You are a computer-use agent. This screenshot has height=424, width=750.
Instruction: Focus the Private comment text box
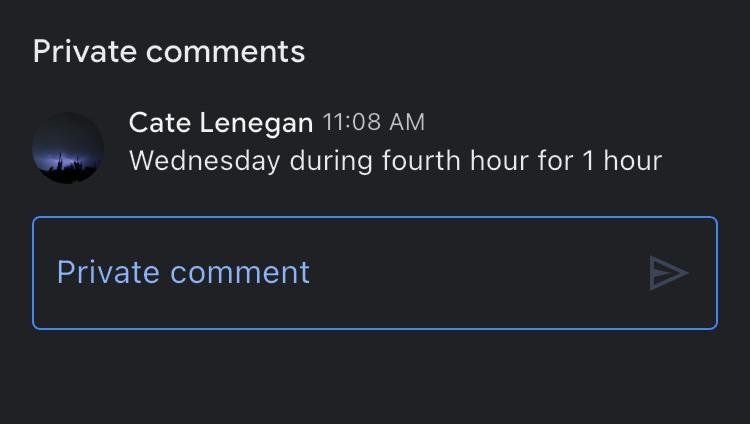(340, 273)
